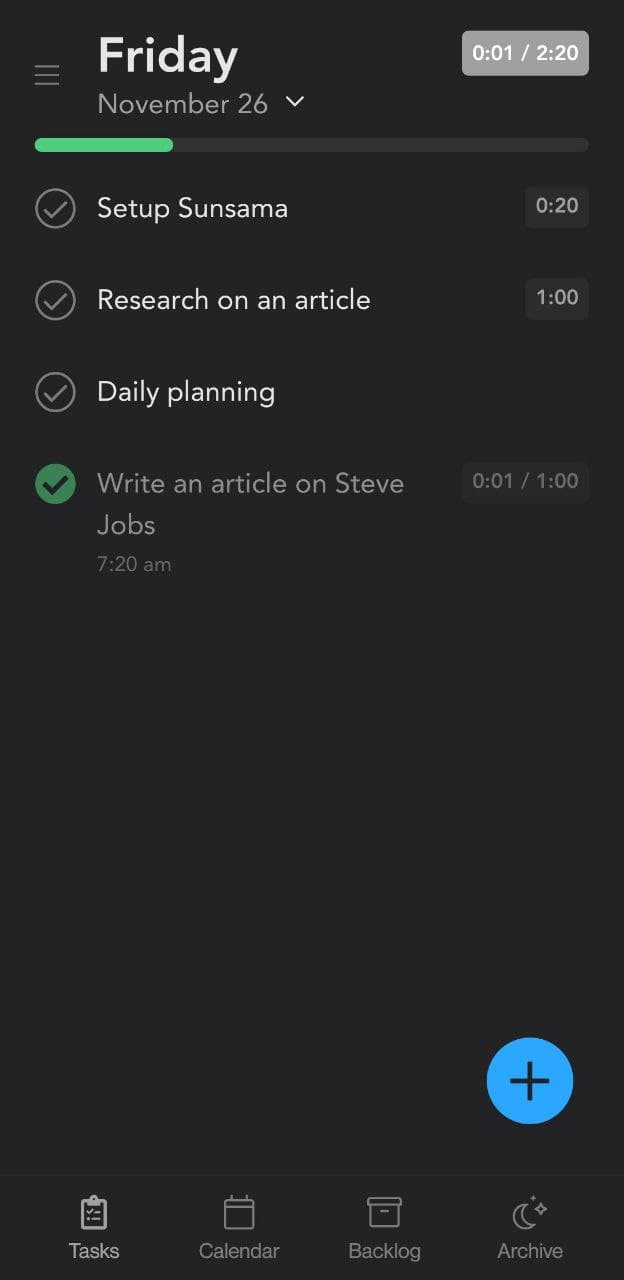624x1280 pixels.
Task: Expand the November 26 date chevron
Action: 295,102
